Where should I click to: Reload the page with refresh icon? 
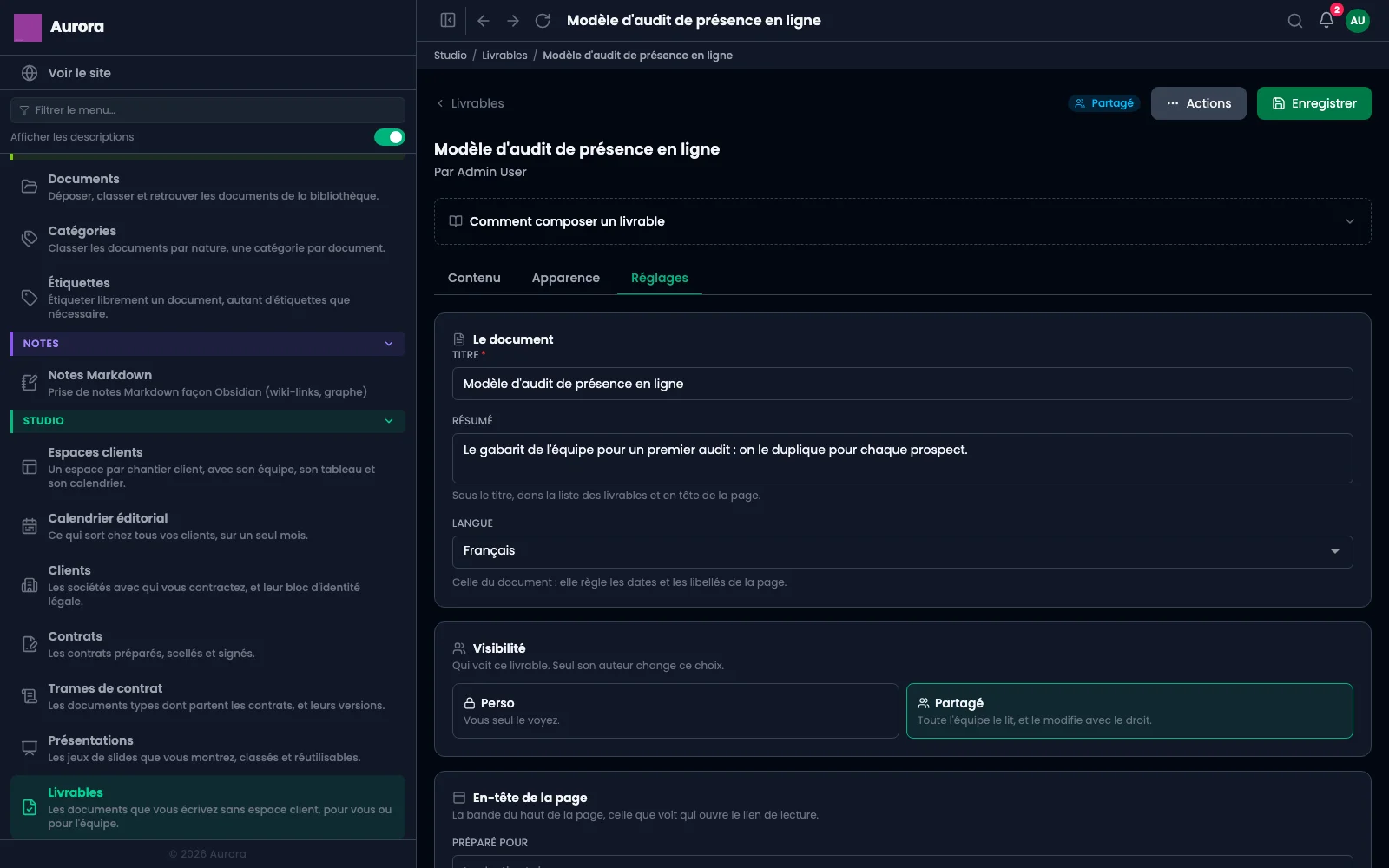pos(543,20)
